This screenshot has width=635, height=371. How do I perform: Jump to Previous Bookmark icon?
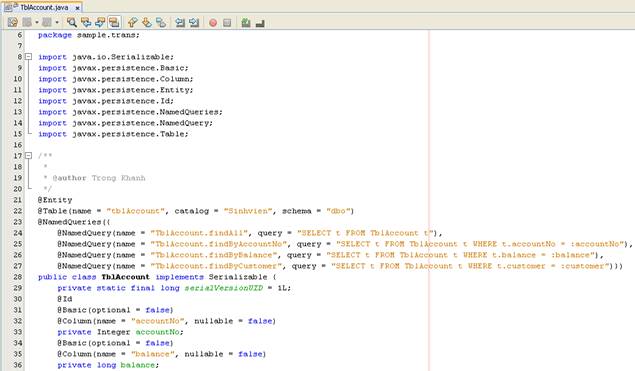click(132, 23)
